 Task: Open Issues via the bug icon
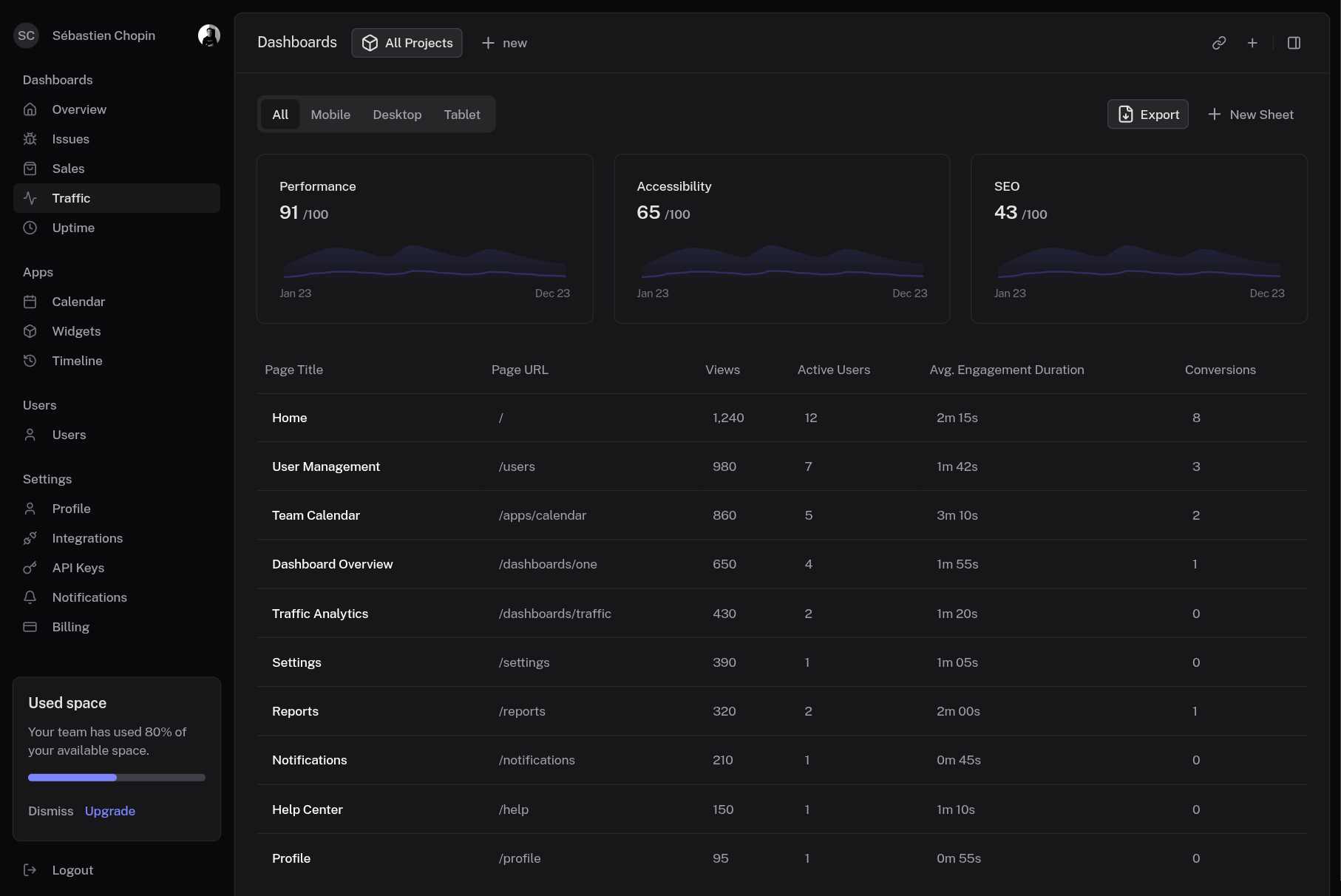coord(30,139)
